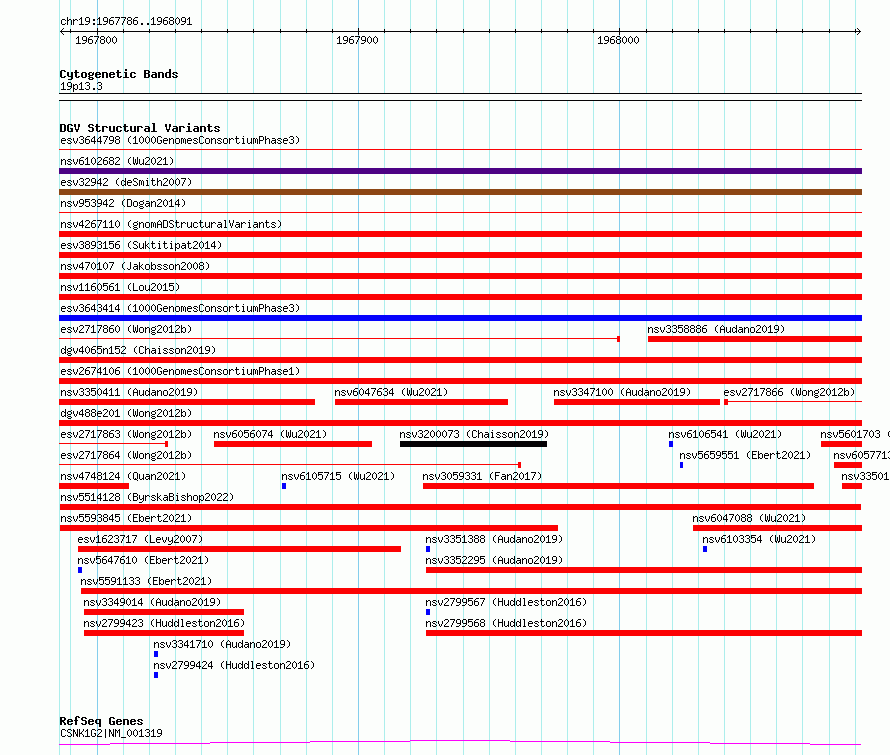The height and width of the screenshot is (755, 890).
Task: Click the Cytogenetic Bands track title
Action: 119,74
